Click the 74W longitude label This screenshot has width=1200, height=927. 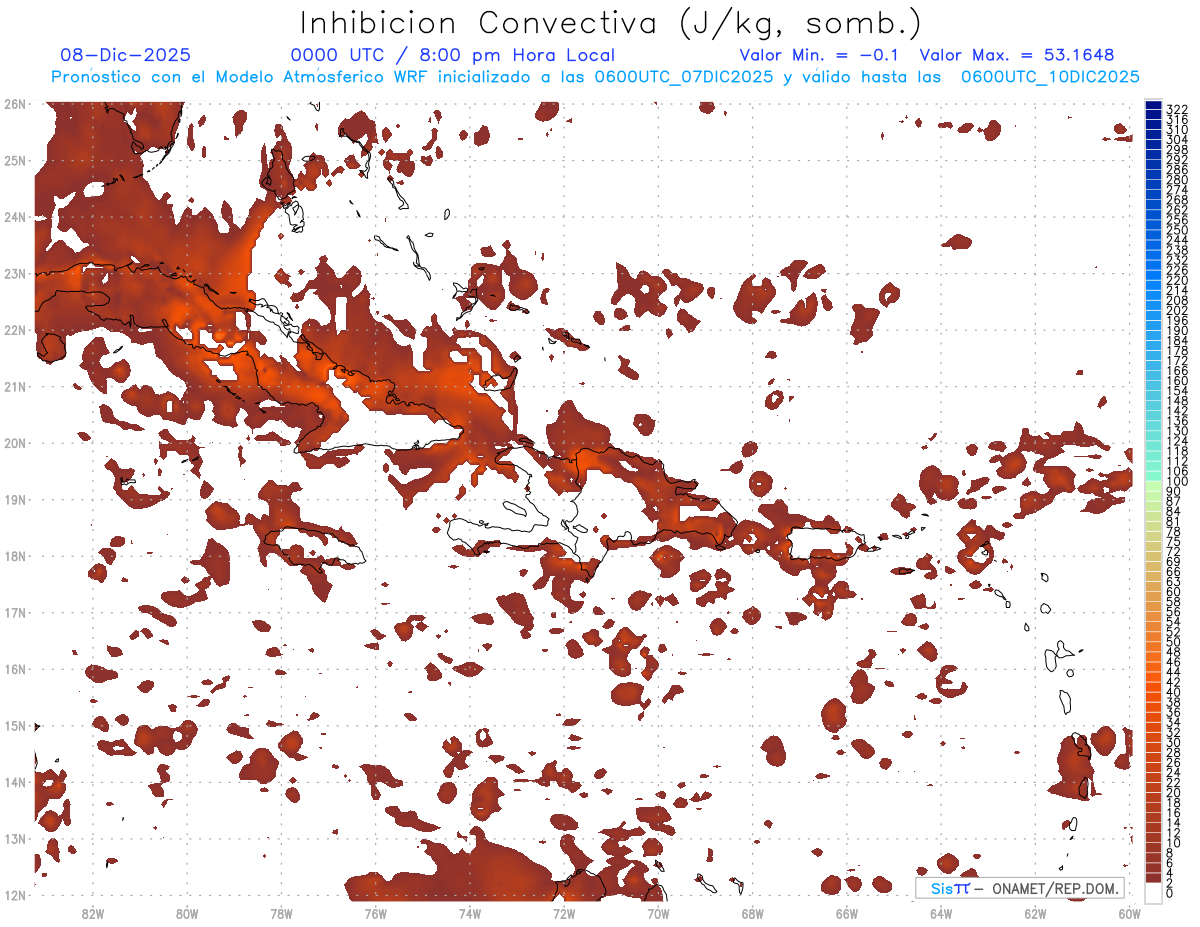(x=469, y=914)
